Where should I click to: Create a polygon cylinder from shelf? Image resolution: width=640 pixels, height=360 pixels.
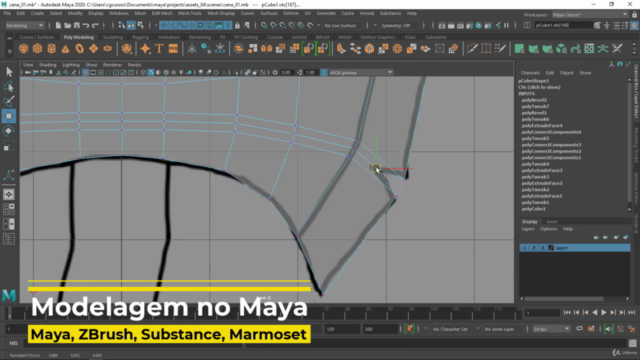(51, 49)
